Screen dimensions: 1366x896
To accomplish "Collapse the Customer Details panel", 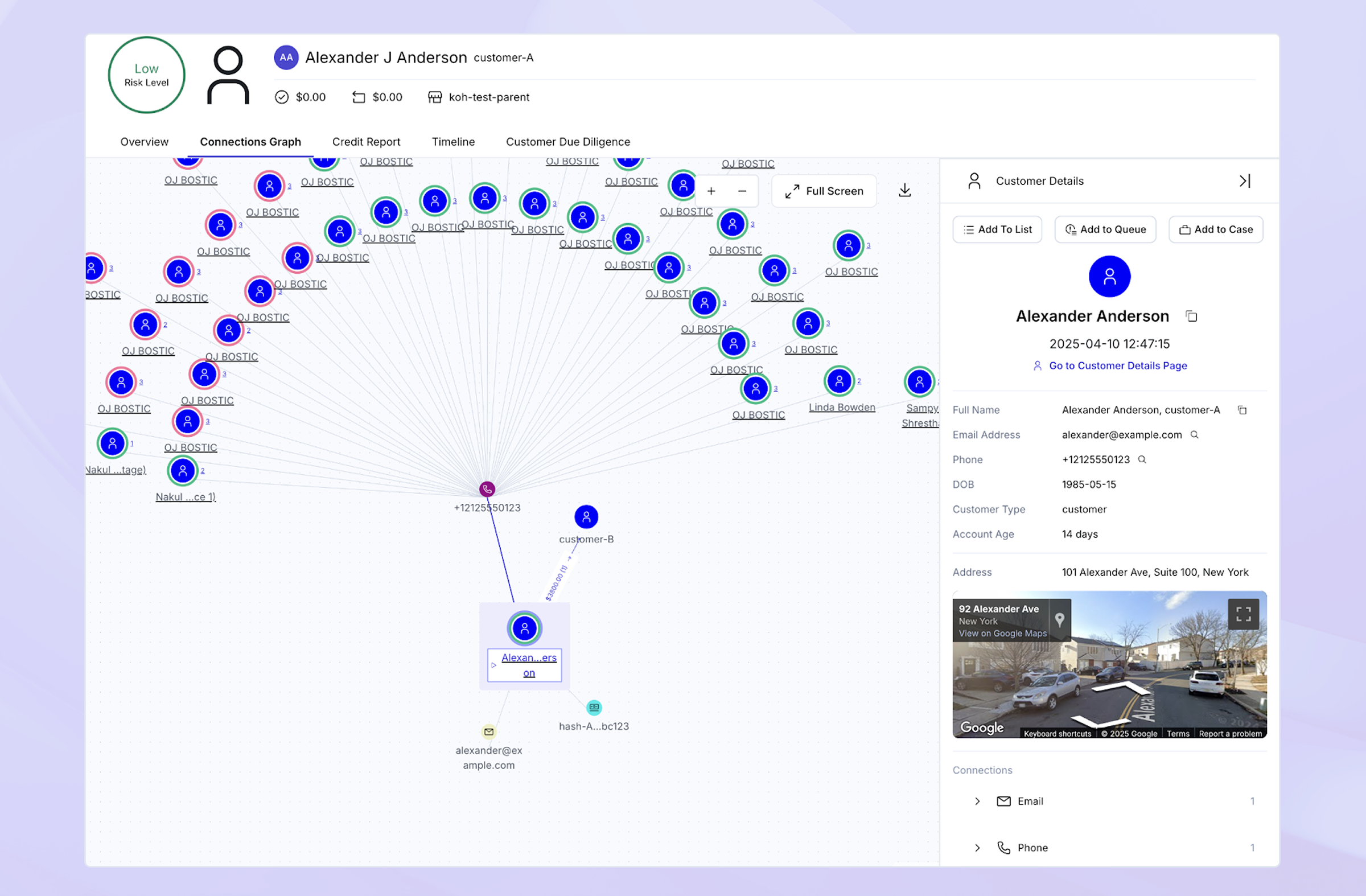I will coord(1244,182).
